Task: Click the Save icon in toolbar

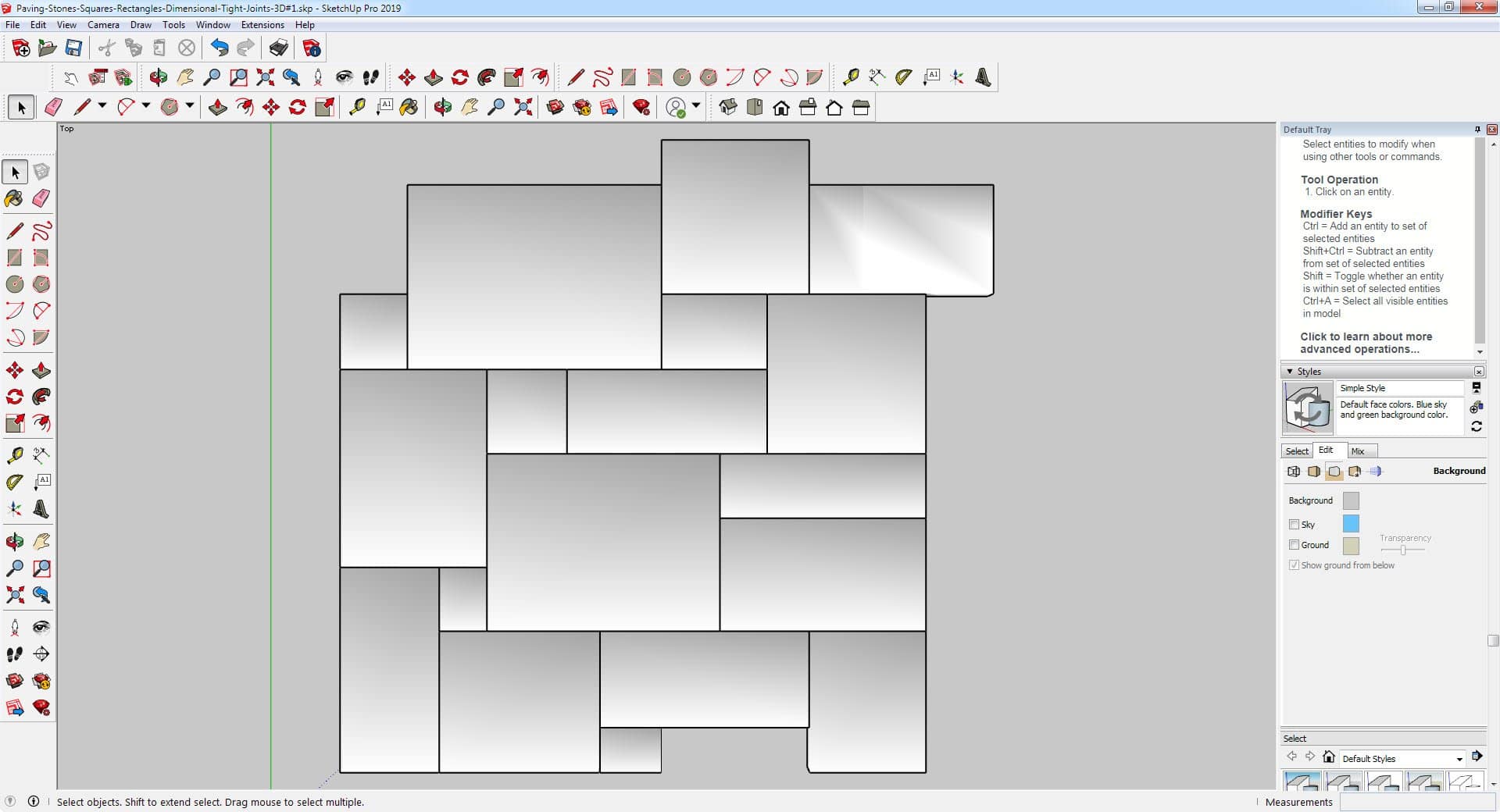Action: click(x=73, y=48)
